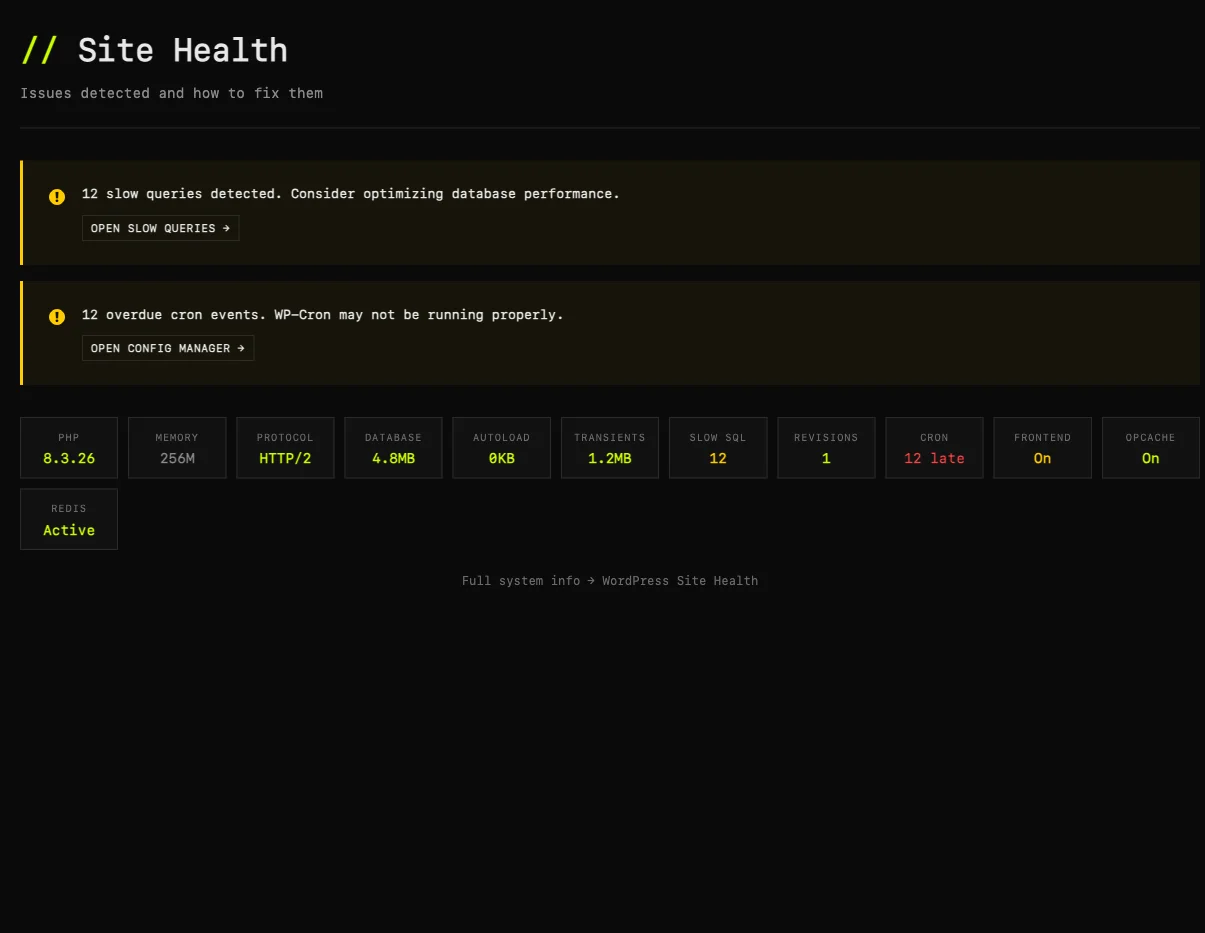Open Config Manager from the cron alert

(167, 348)
